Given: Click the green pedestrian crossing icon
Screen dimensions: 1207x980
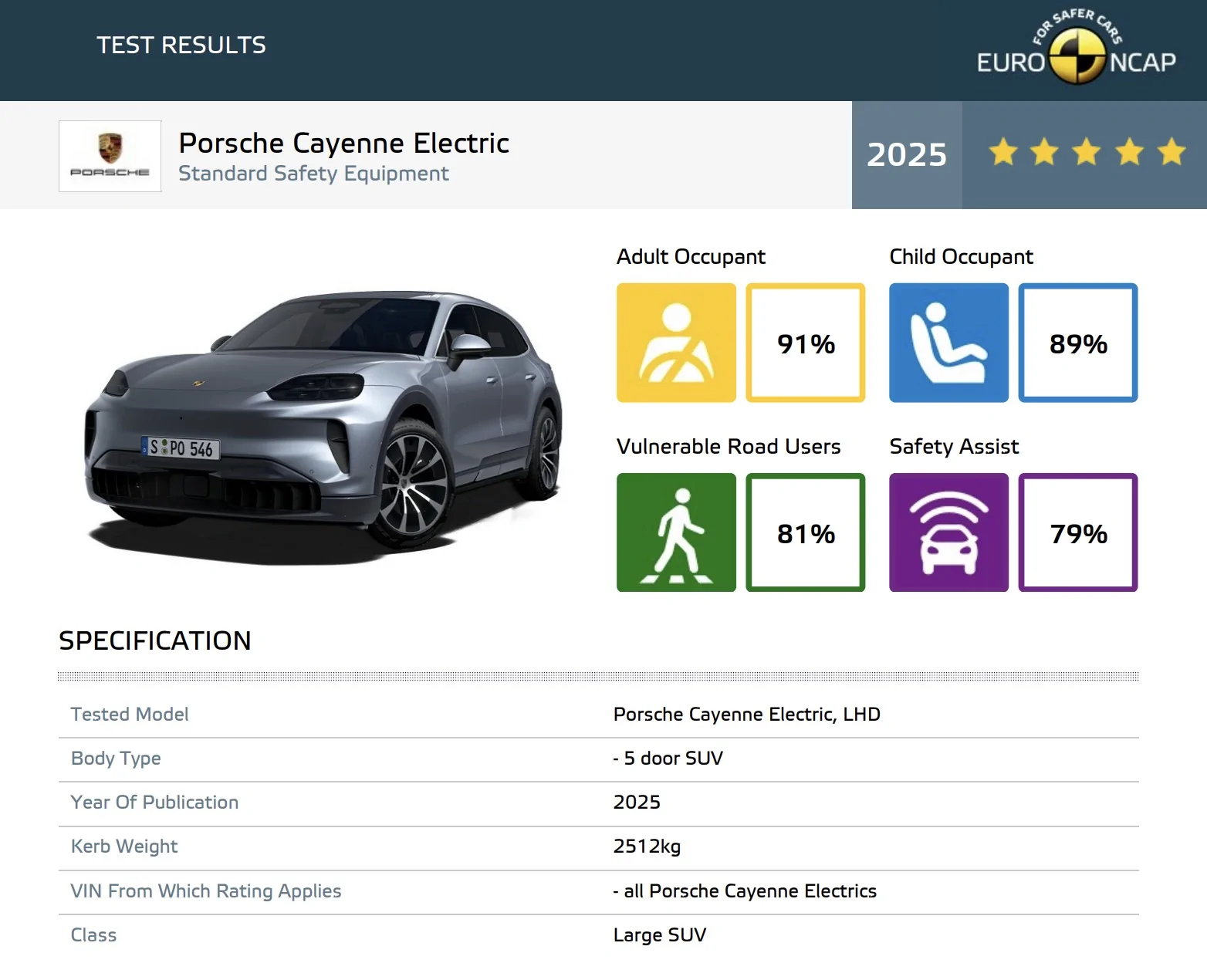Looking at the screenshot, I should click(676, 532).
